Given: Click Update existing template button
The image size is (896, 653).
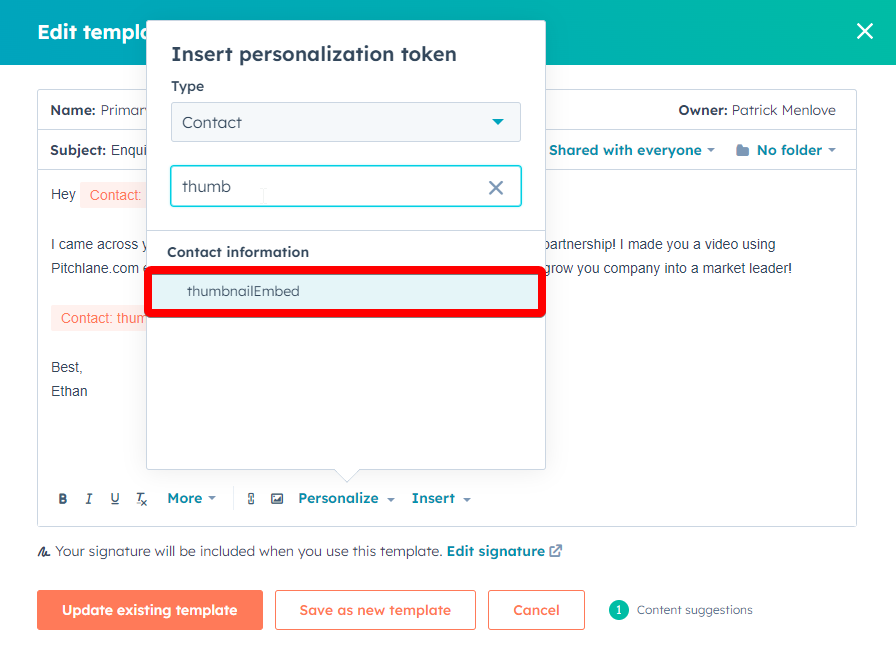Looking at the screenshot, I should 150,610.
